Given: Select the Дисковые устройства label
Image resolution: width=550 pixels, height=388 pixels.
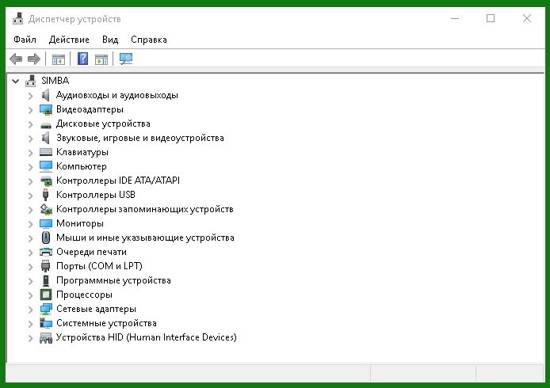Looking at the screenshot, I should [x=103, y=124].
